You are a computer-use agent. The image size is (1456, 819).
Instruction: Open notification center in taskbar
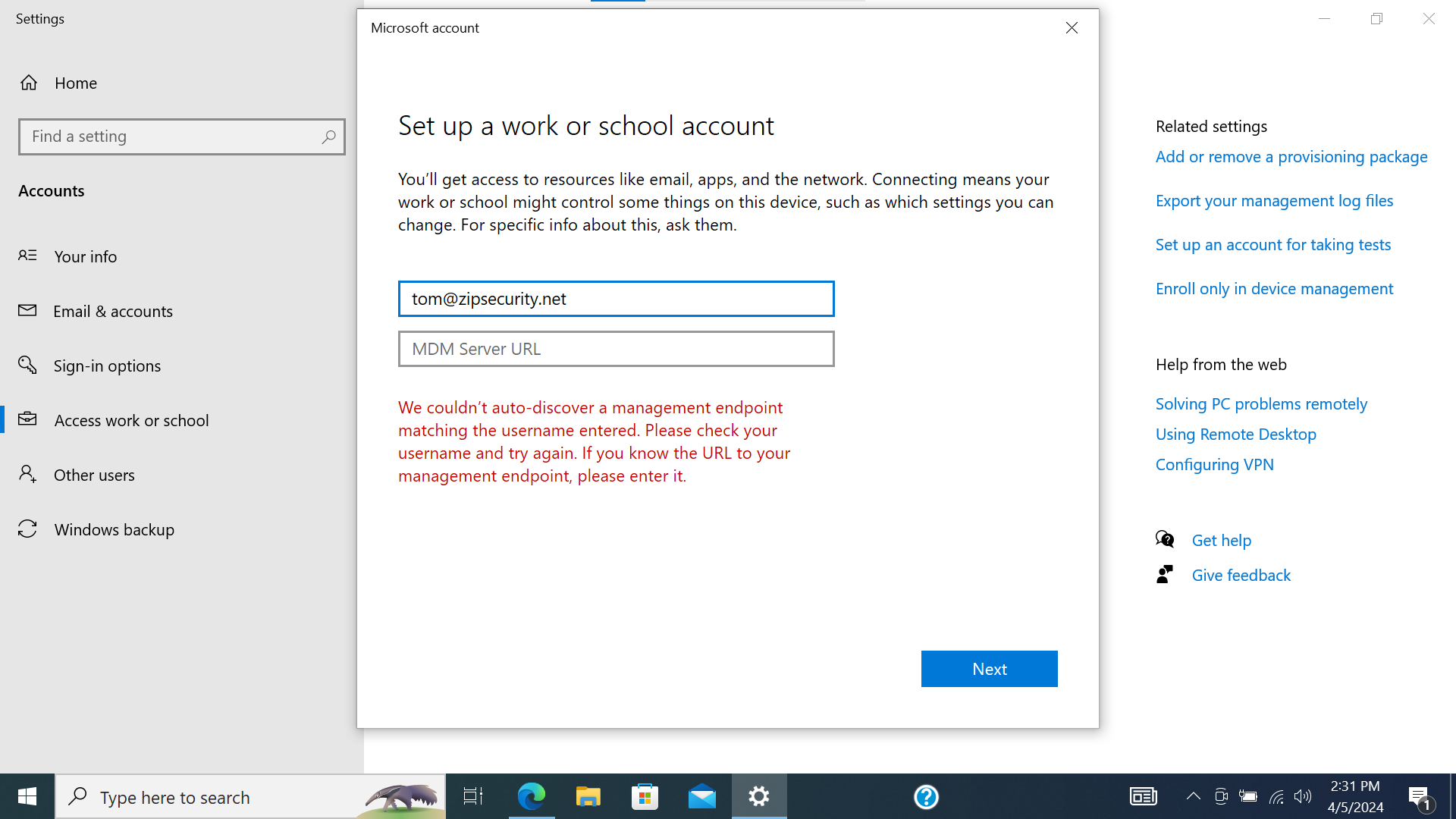point(1420,796)
